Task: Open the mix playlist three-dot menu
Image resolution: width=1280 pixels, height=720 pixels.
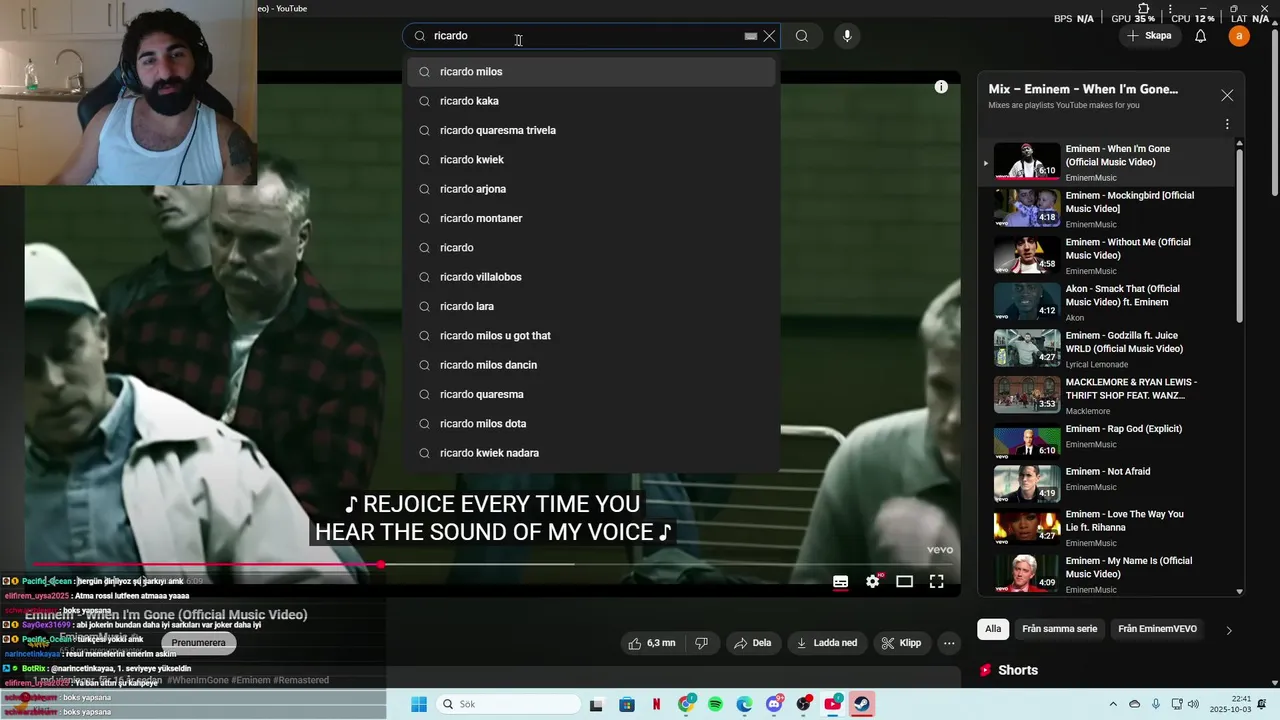Action: (x=1227, y=125)
